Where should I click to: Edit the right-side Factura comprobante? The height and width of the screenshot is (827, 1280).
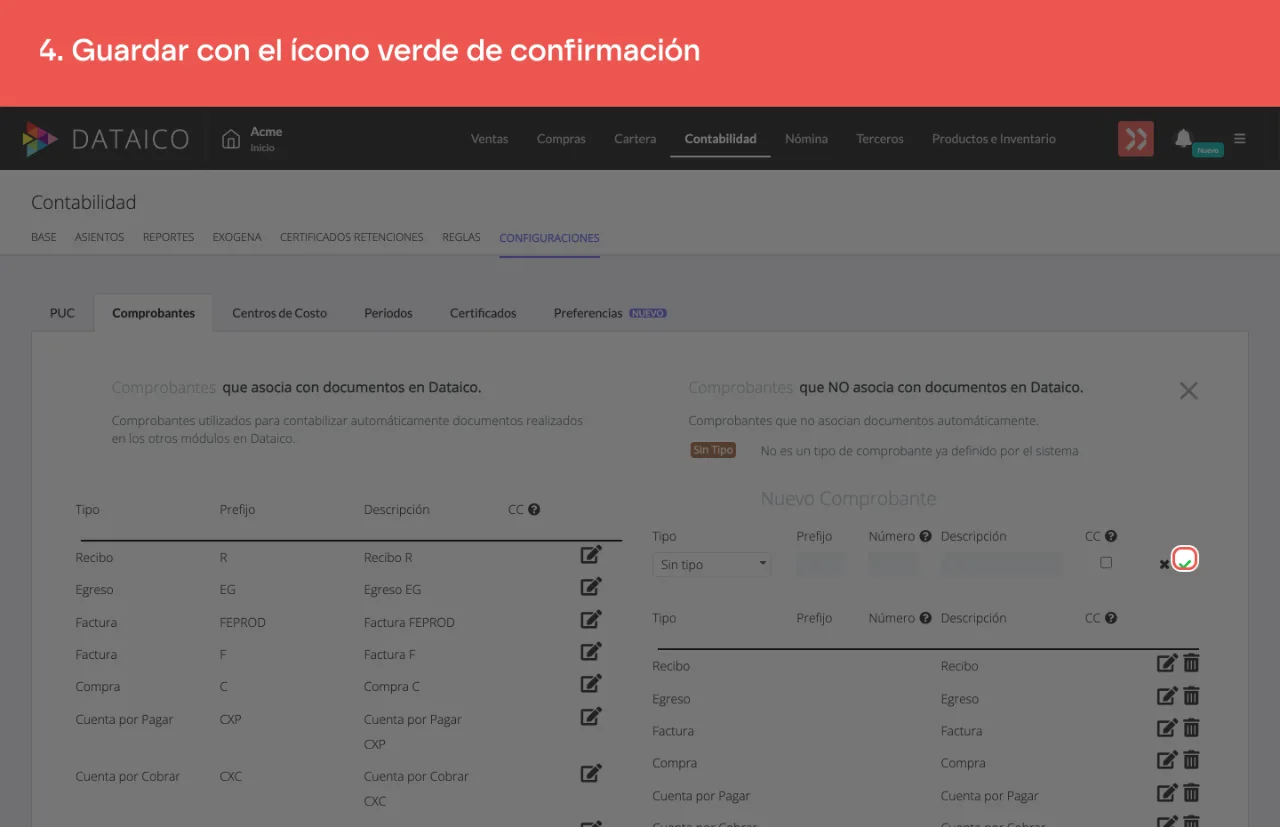pyautogui.click(x=1167, y=728)
